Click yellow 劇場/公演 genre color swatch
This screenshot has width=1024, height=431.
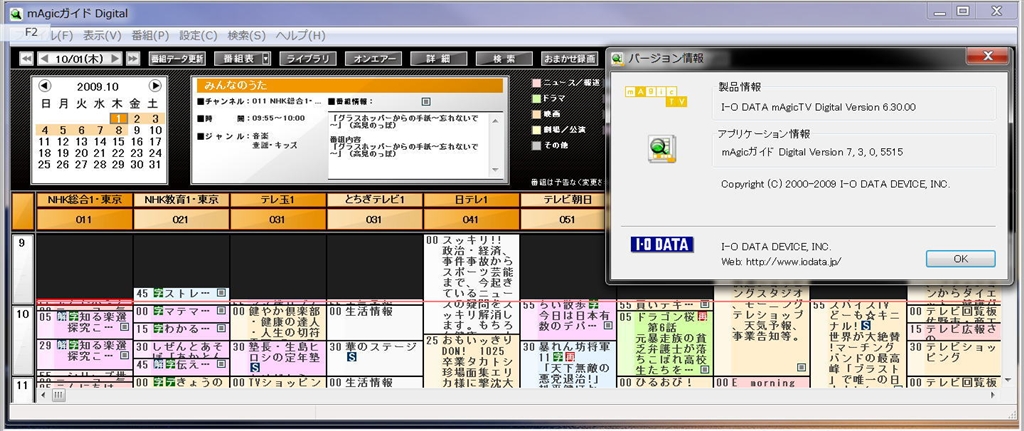pos(537,130)
